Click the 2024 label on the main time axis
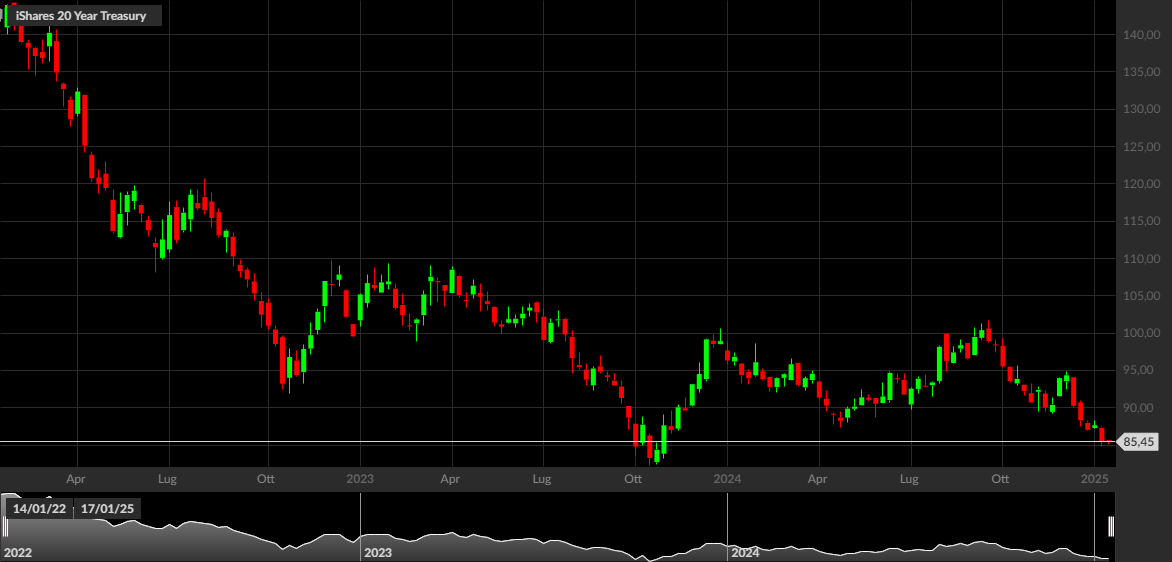This screenshot has width=1172, height=562. pos(727,479)
